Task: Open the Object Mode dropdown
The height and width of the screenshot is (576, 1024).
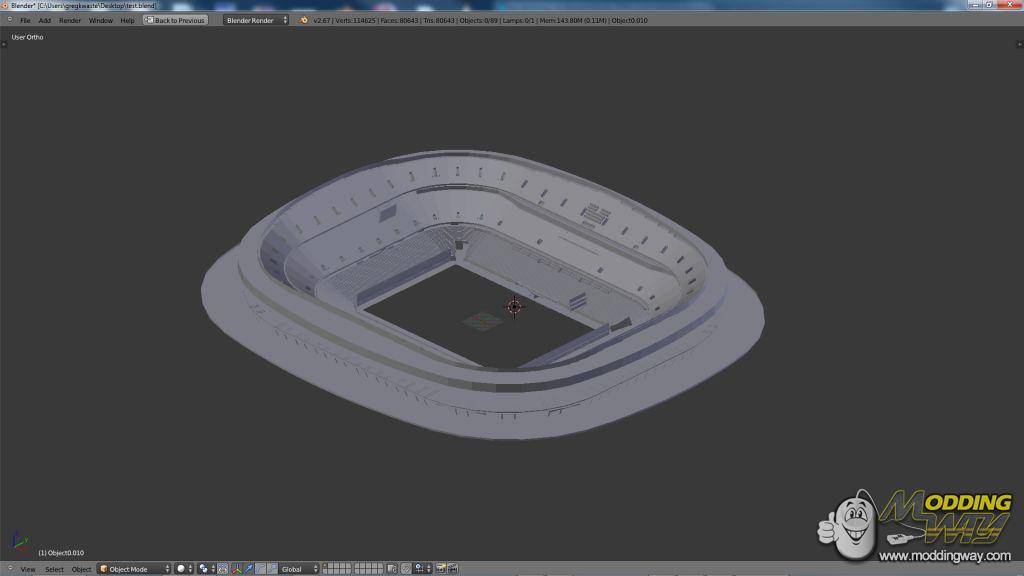Action: 134,569
